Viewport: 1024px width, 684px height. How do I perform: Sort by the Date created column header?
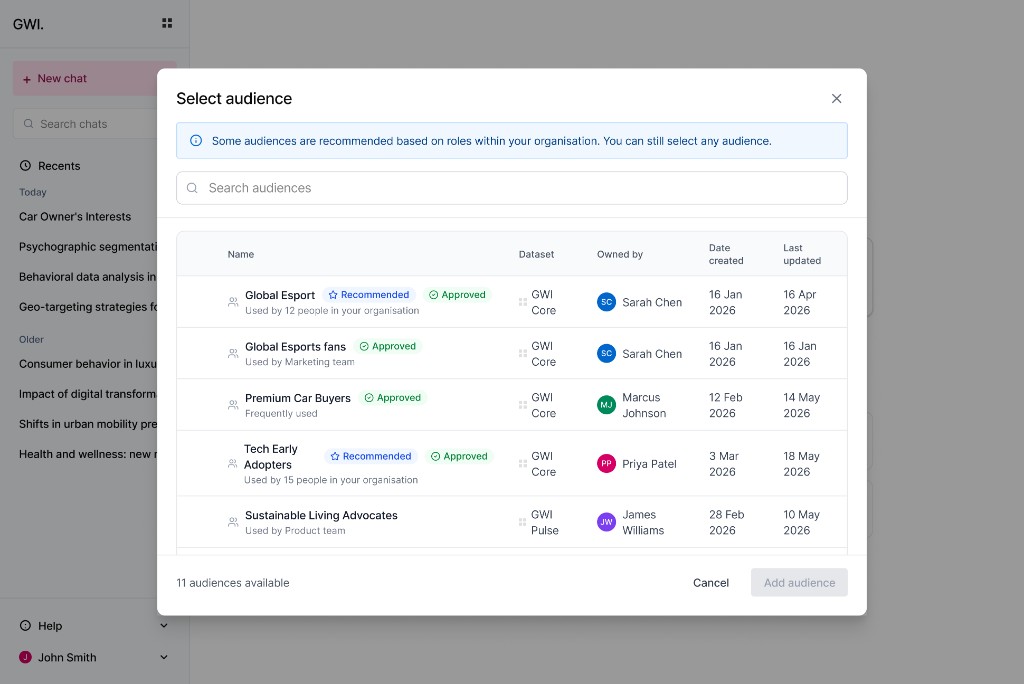[726, 254]
